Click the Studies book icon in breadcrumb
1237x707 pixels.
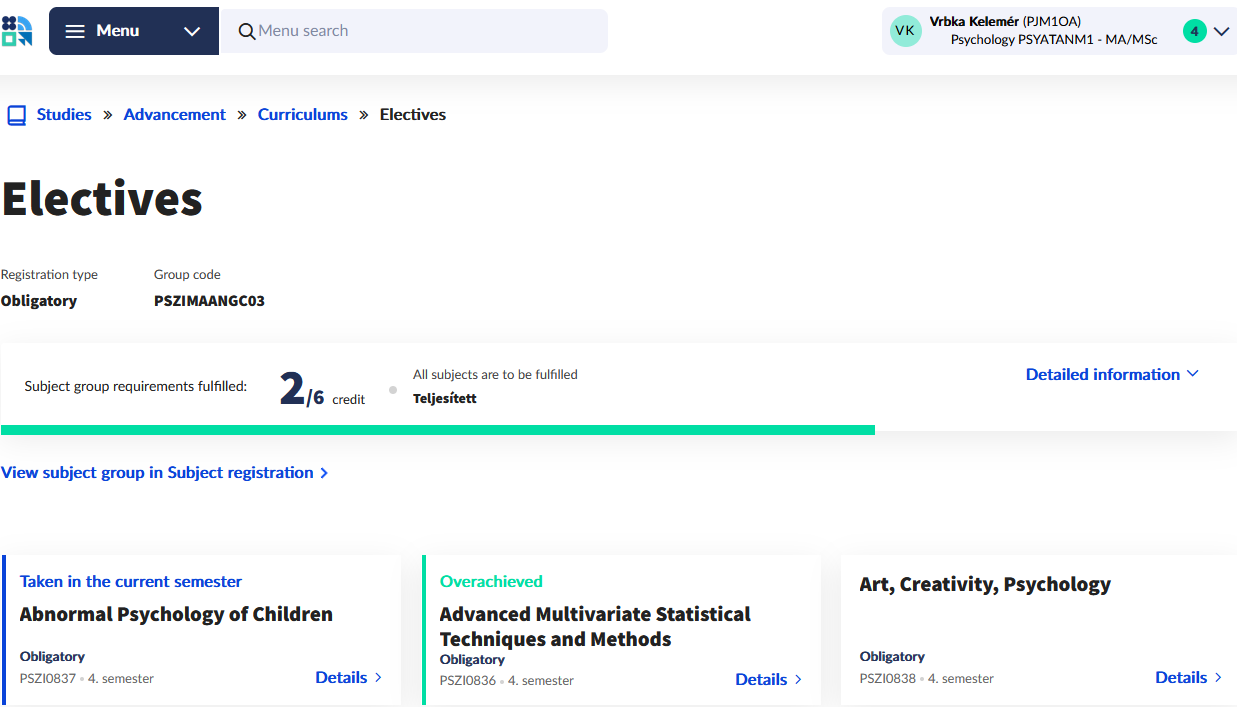pos(16,115)
